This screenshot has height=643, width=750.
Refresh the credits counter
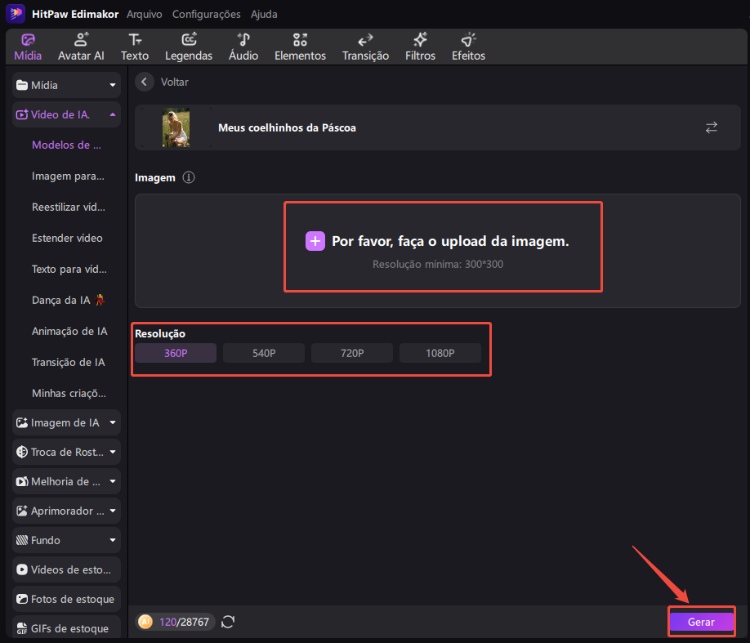(x=228, y=622)
